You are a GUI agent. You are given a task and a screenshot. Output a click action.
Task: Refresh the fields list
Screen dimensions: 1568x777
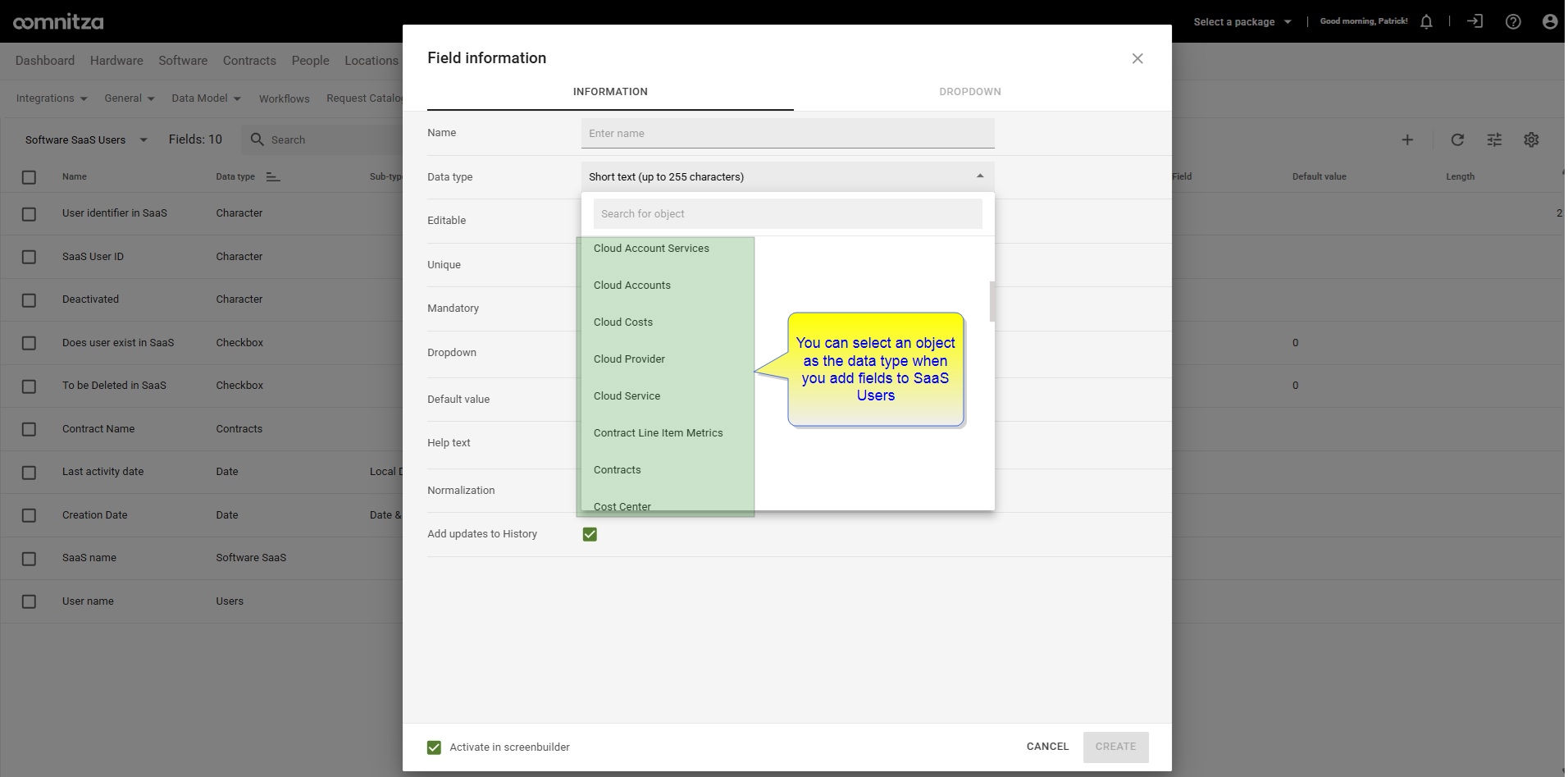pos(1457,140)
